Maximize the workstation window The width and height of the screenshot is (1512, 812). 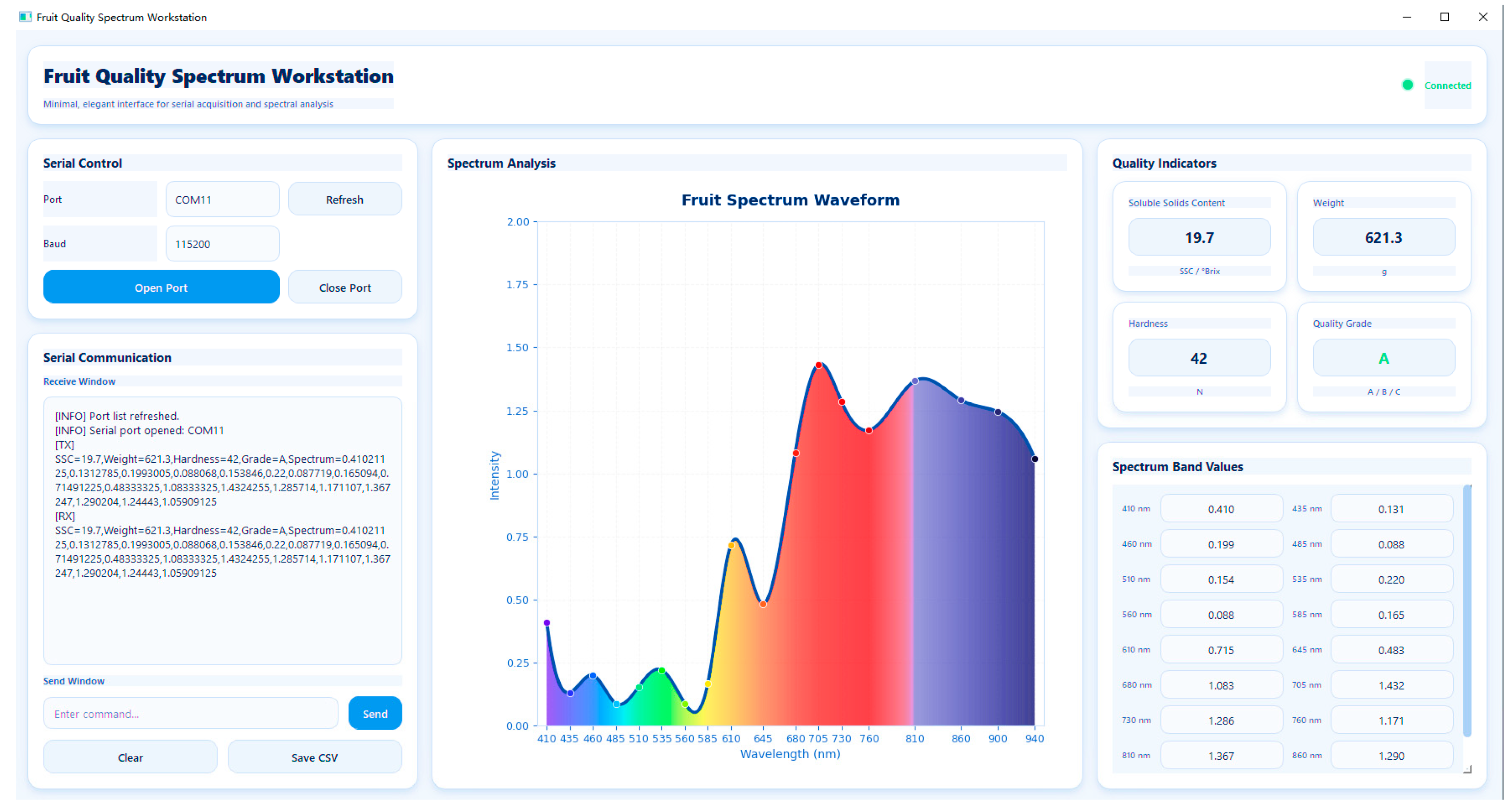(1445, 17)
